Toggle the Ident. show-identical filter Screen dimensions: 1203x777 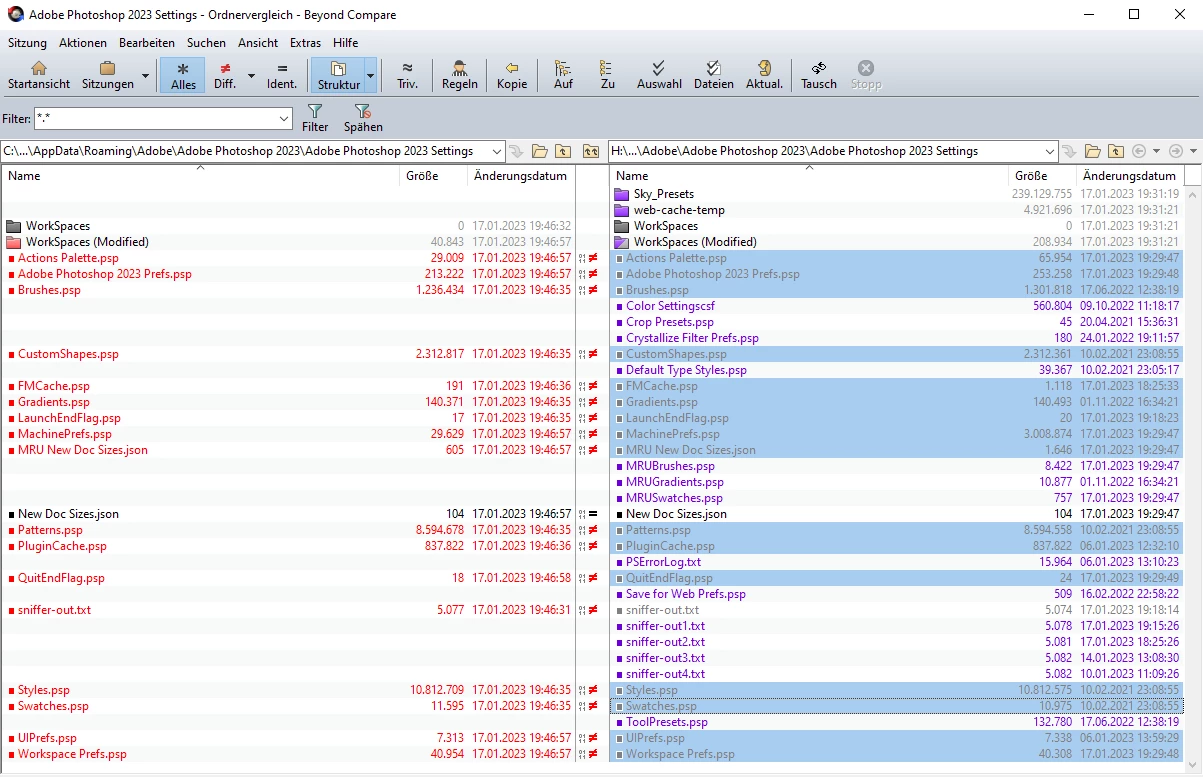tap(282, 75)
